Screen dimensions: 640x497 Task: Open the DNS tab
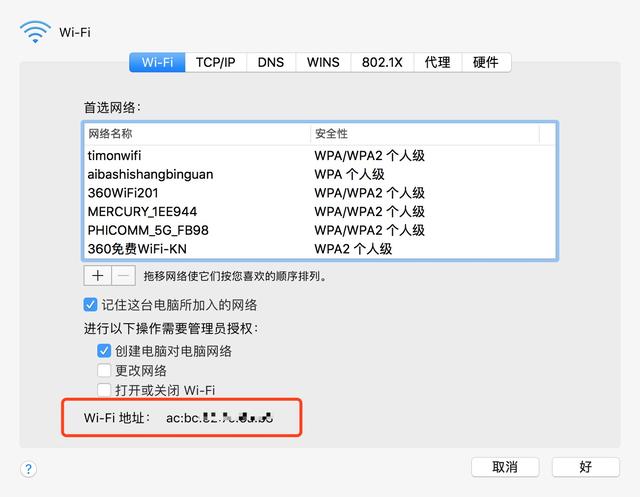pos(271,62)
